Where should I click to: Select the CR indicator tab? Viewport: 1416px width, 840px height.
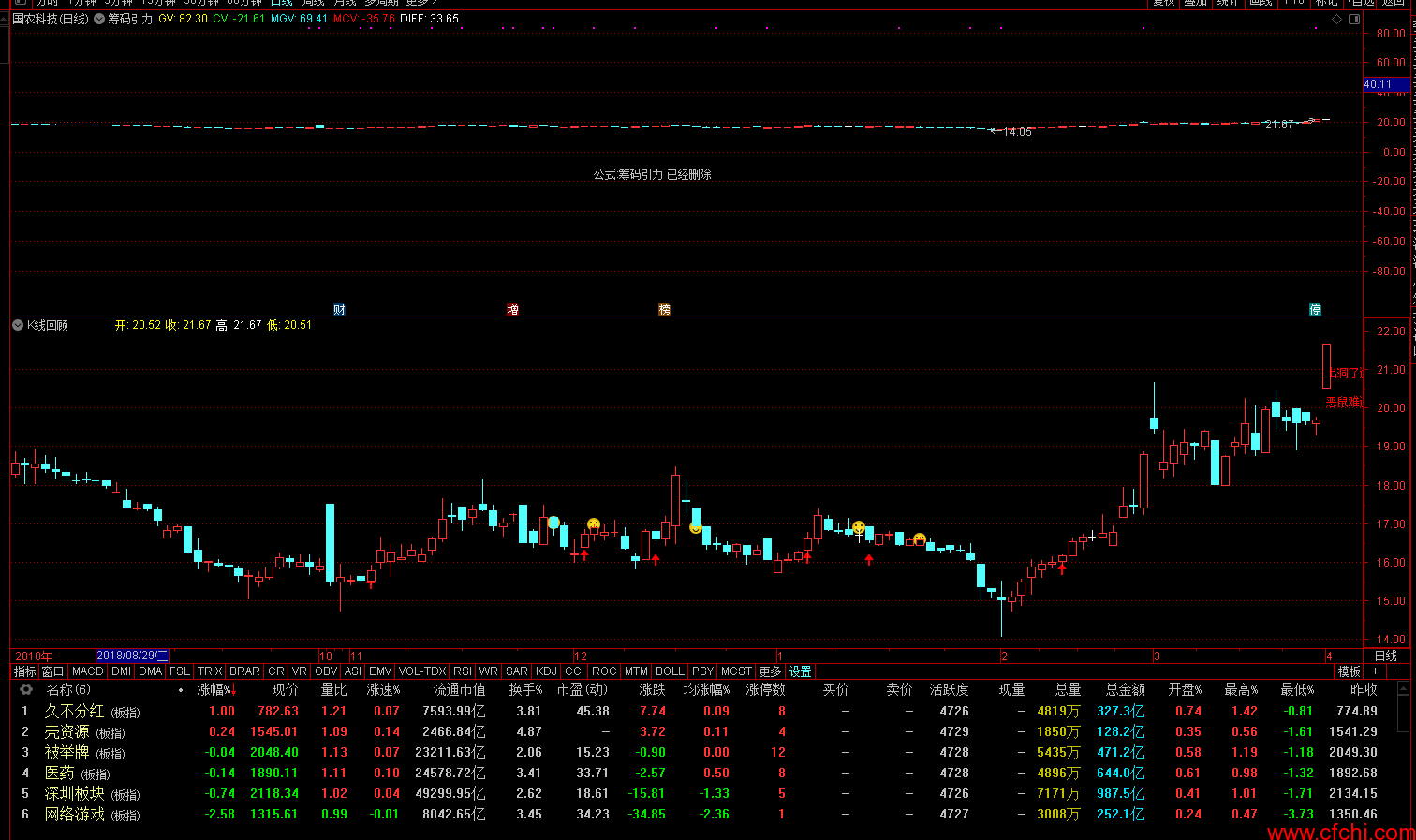276,671
